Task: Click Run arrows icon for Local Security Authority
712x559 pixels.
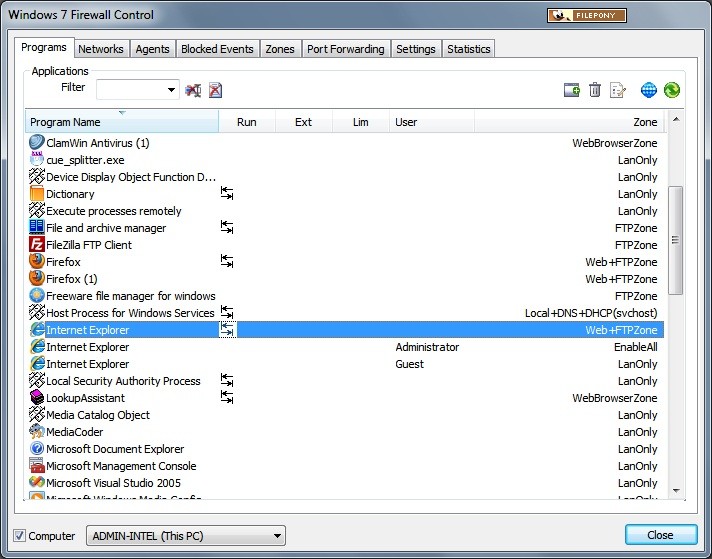Action: coord(227,380)
